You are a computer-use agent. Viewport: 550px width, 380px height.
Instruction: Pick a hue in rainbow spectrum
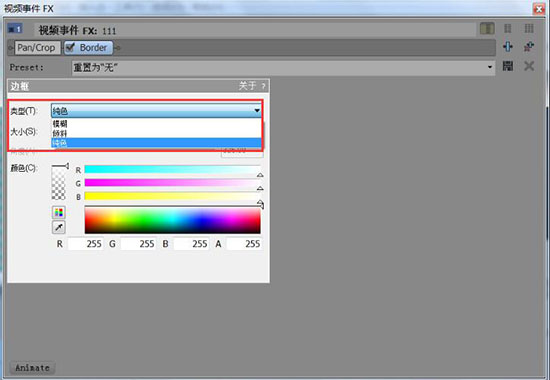pyautogui.click(x=172, y=220)
